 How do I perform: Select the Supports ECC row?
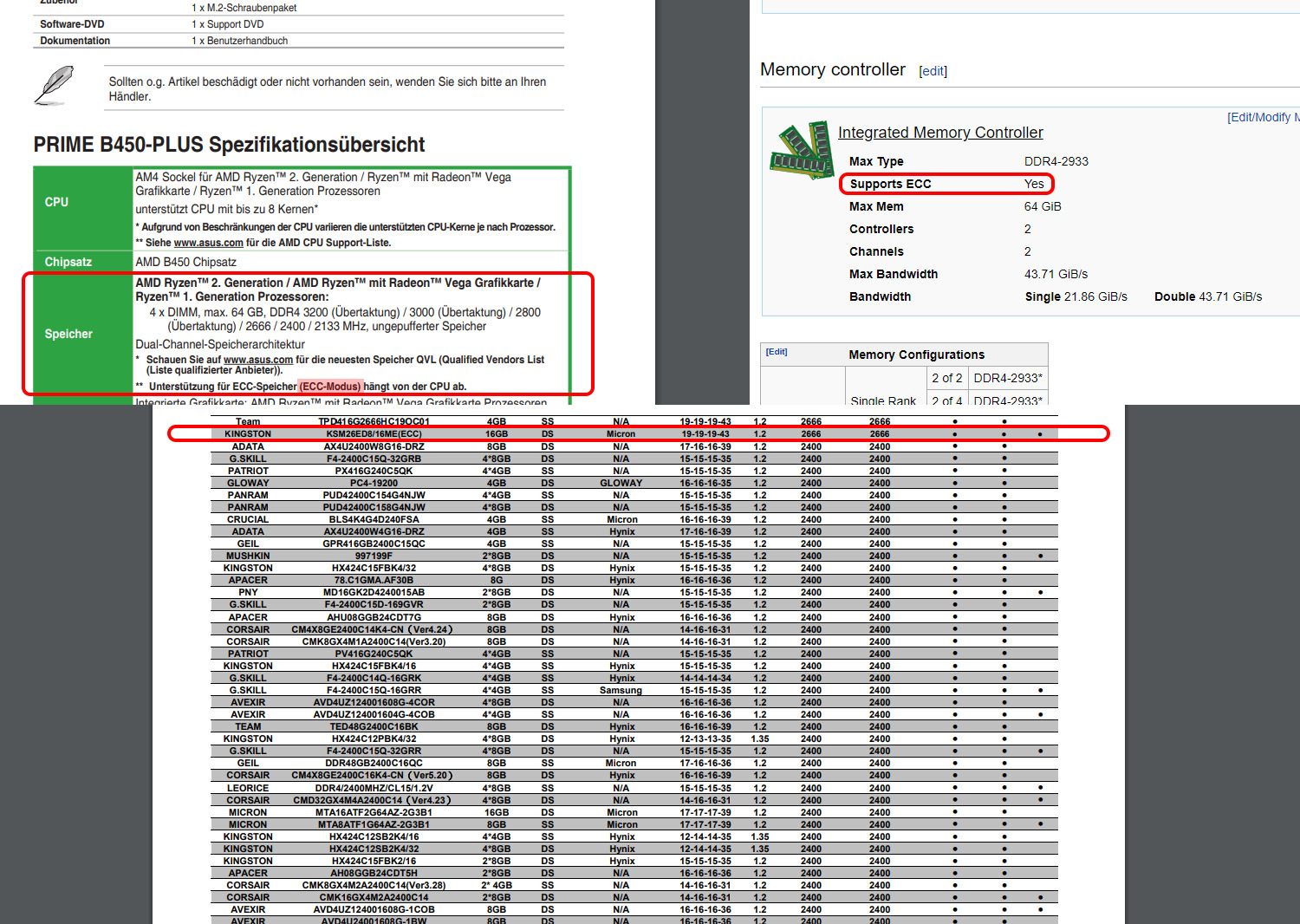946,184
